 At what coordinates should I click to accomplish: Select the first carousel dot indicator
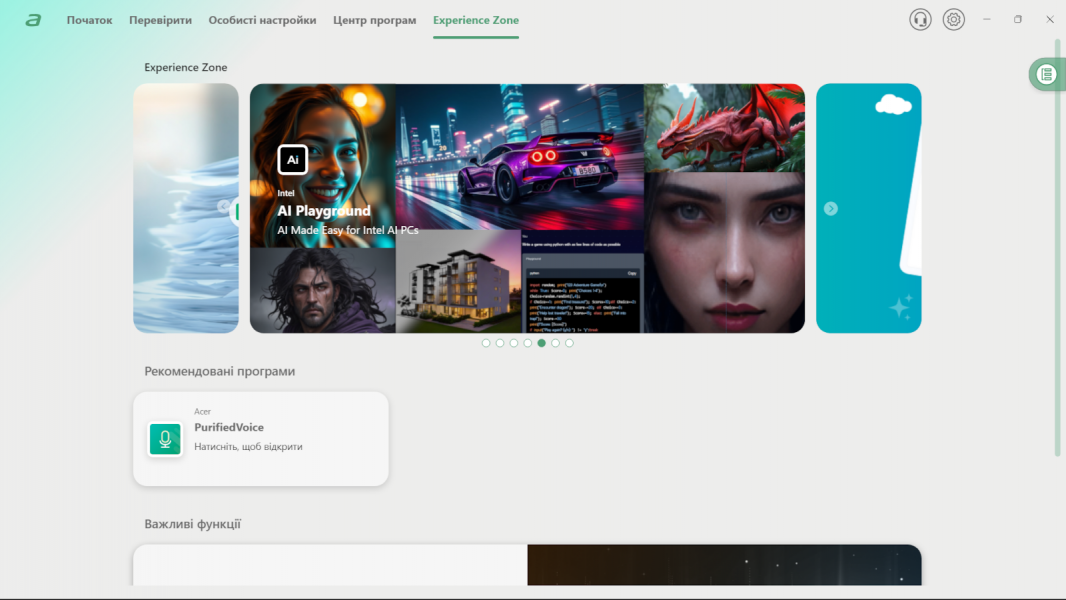(486, 343)
